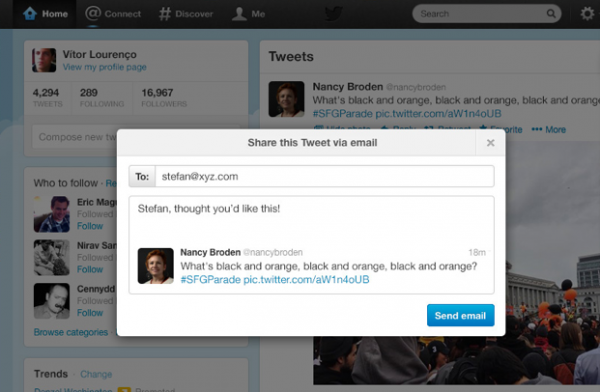
Task: Click Nancy Broden's avatar inside the dialog
Action: [156, 266]
